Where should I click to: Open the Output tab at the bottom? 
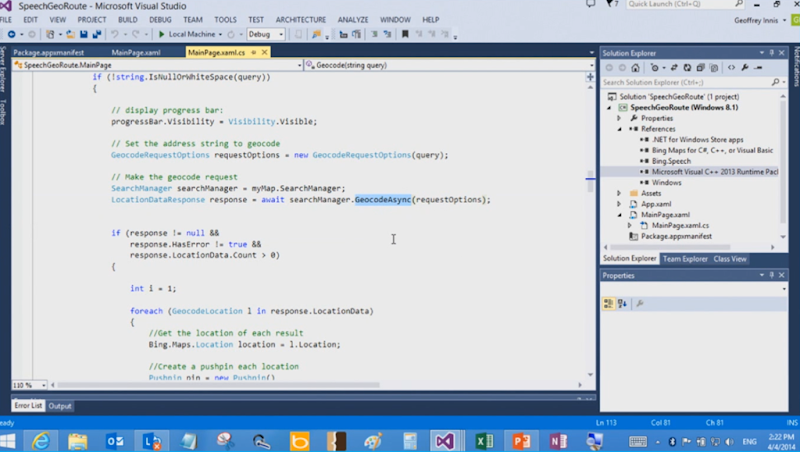60,406
